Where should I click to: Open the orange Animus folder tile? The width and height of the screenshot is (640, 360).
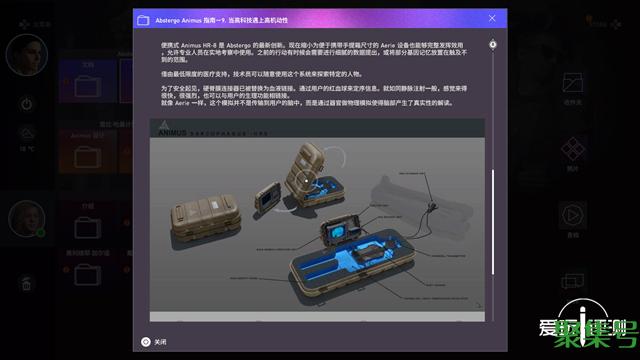87,151
